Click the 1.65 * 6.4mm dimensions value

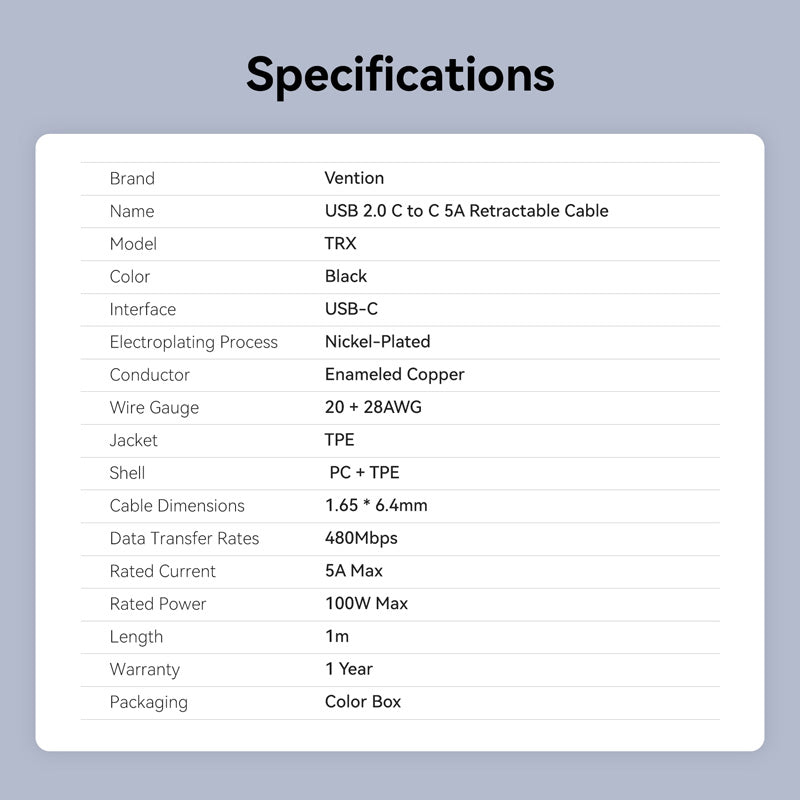[376, 506]
